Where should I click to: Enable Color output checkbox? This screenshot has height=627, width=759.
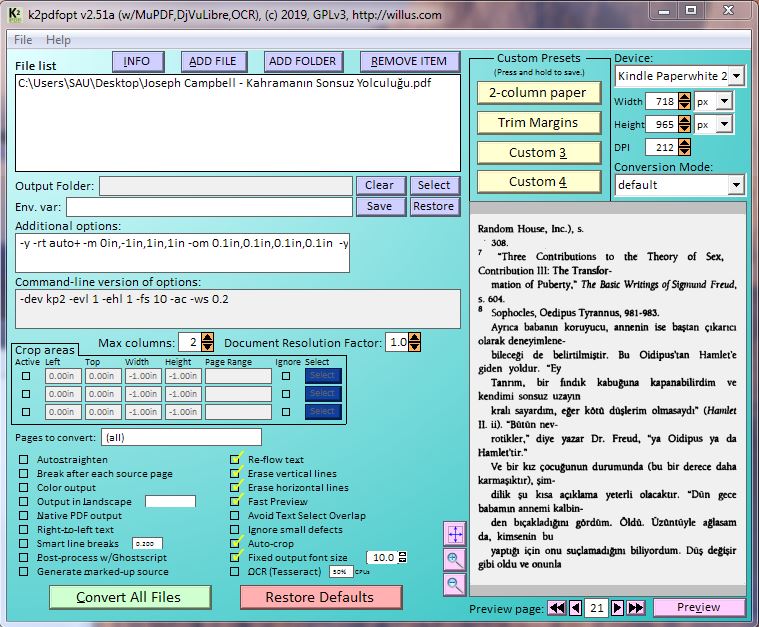pos(23,488)
